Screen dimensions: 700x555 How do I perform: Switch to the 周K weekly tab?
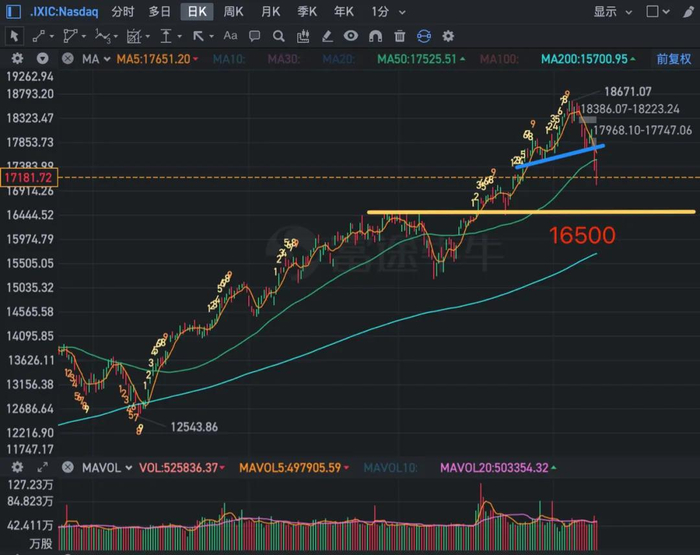coord(233,12)
